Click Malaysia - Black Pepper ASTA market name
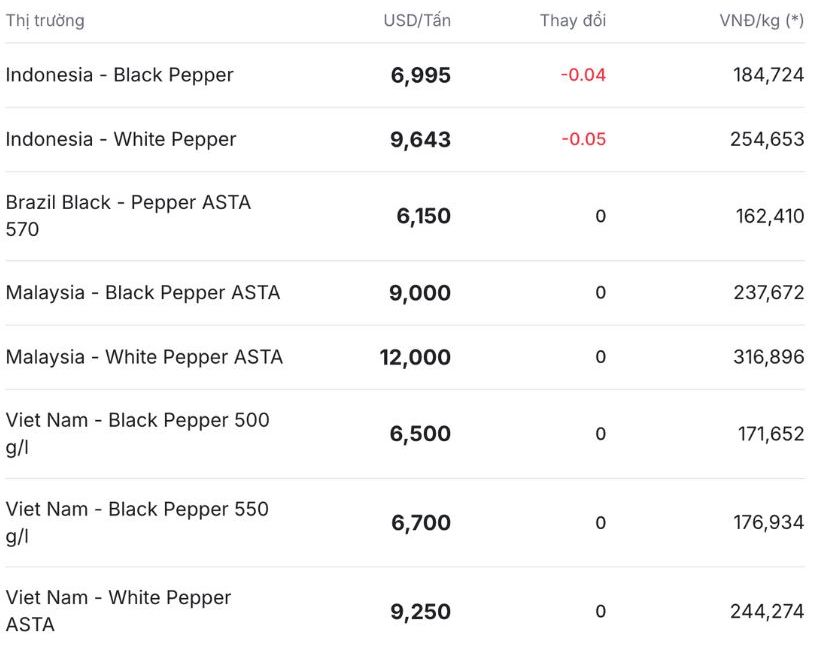The width and height of the screenshot is (818, 653). tap(143, 293)
